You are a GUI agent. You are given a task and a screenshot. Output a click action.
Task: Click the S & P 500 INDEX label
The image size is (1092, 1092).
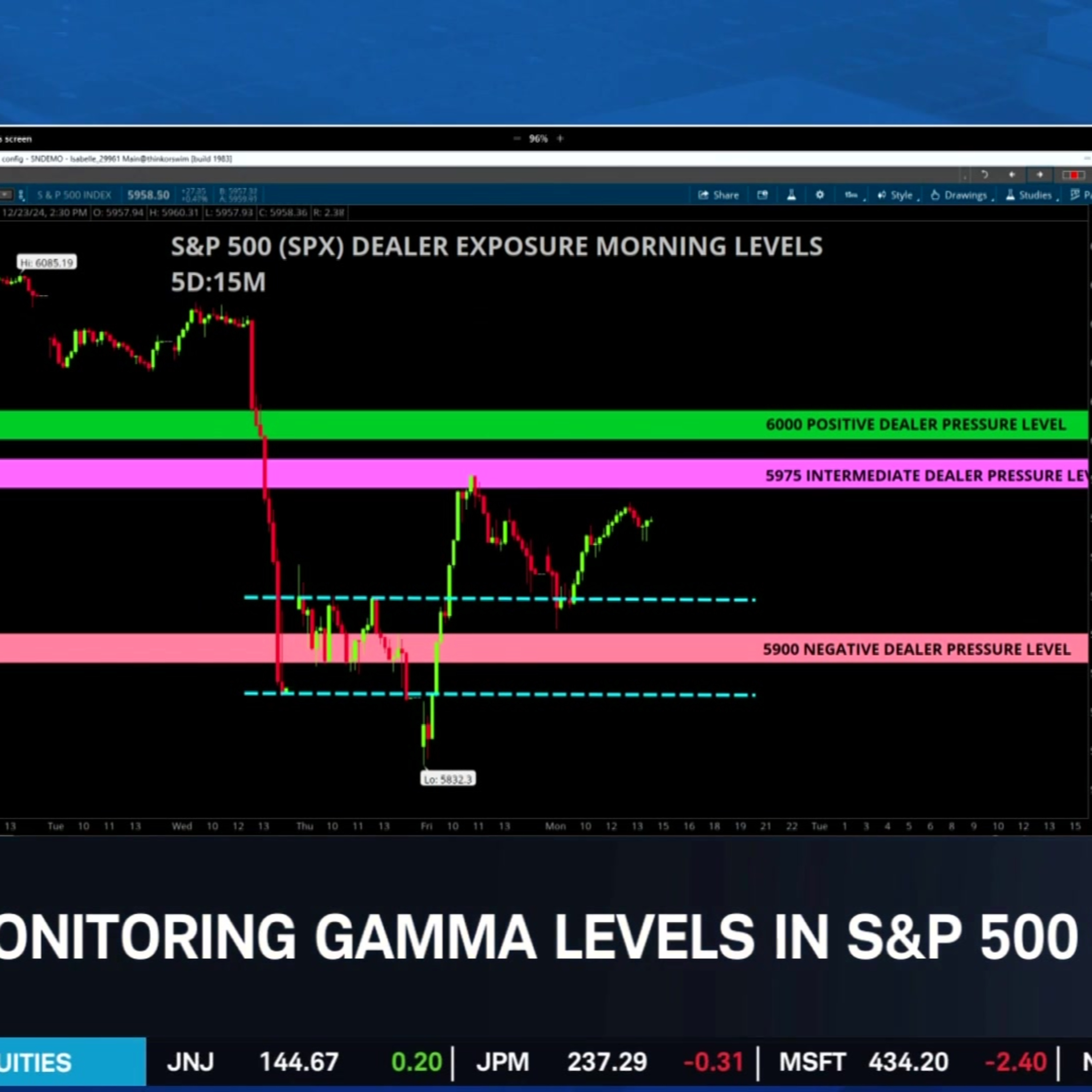pyautogui.click(x=74, y=195)
